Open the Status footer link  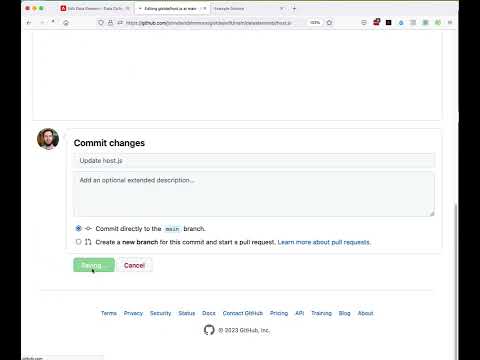[187, 313]
